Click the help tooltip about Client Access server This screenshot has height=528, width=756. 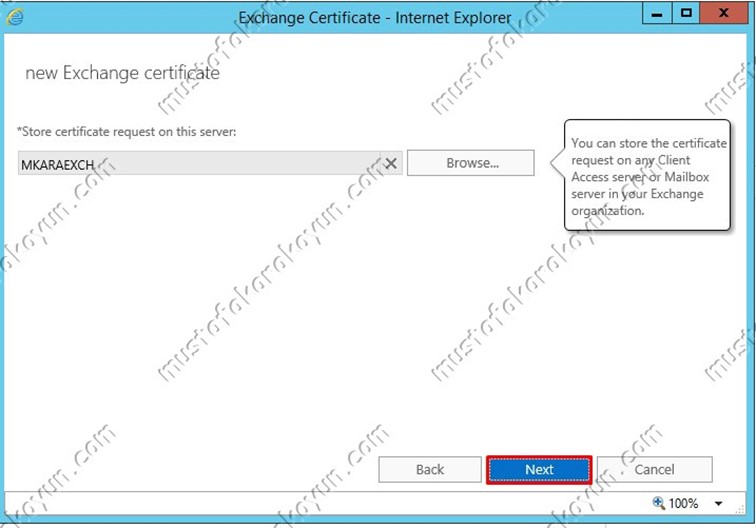(x=647, y=175)
